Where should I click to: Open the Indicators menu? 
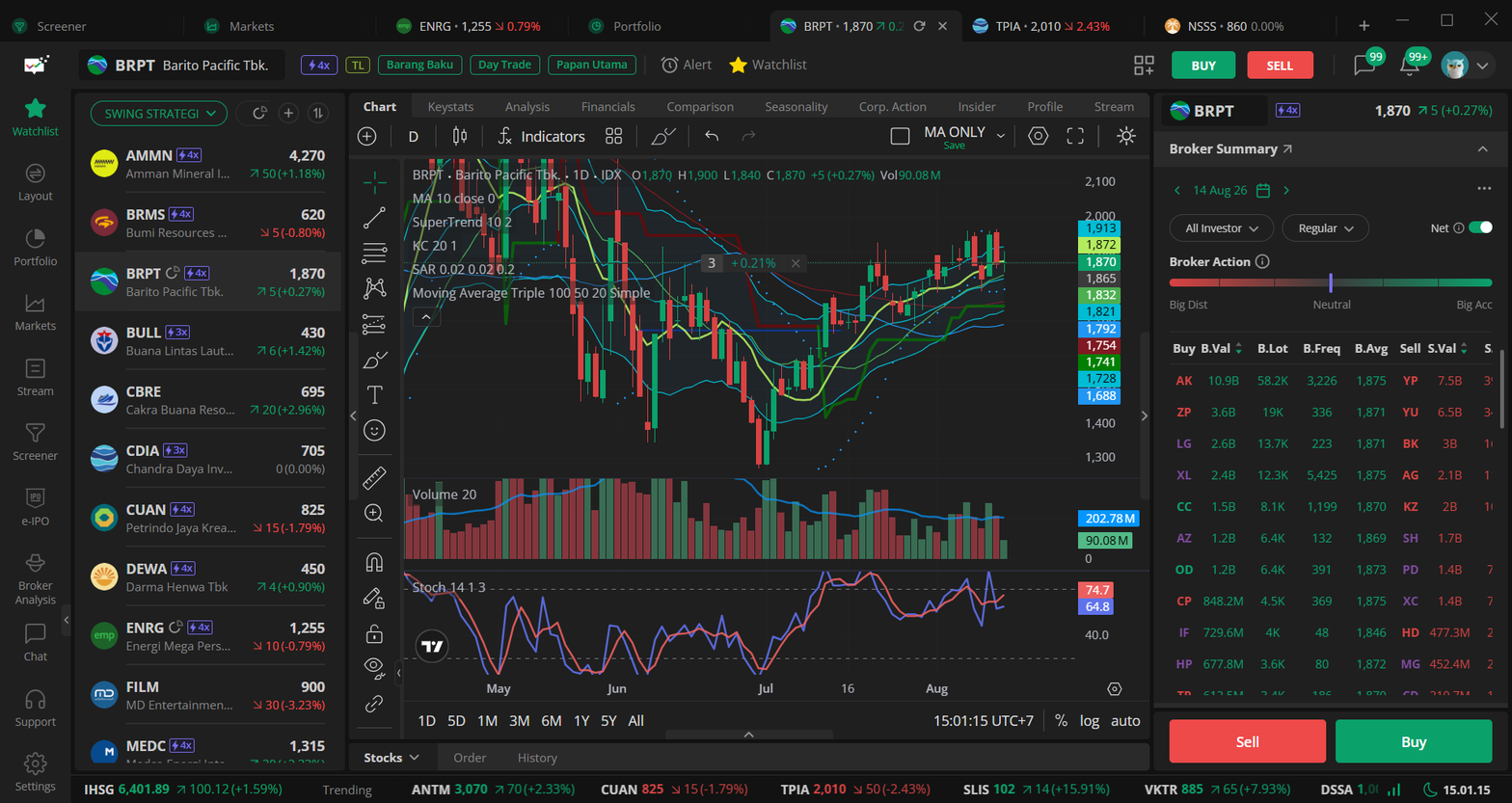pos(541,137)
